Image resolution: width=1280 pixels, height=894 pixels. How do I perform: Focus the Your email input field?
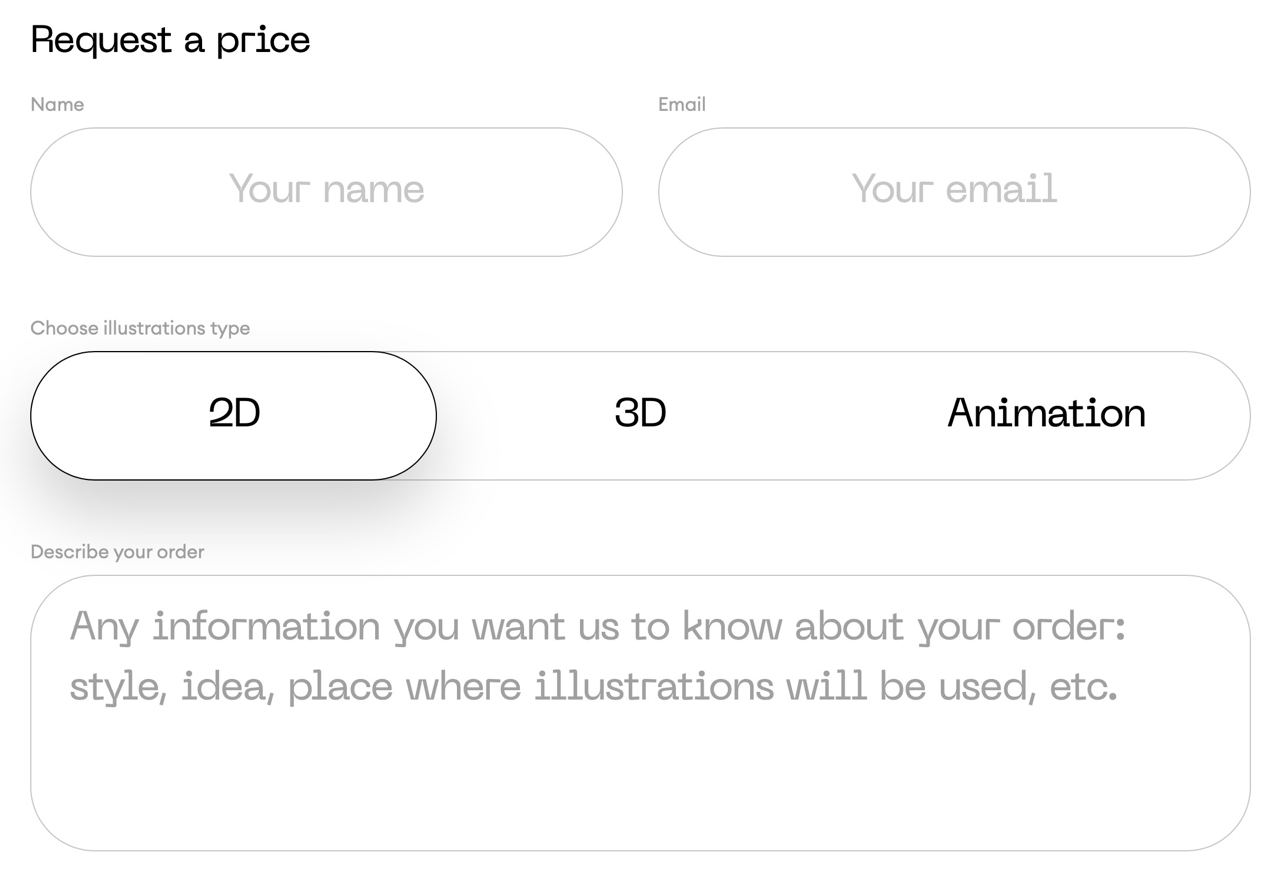pyautogui.click(x=954, y=192)
